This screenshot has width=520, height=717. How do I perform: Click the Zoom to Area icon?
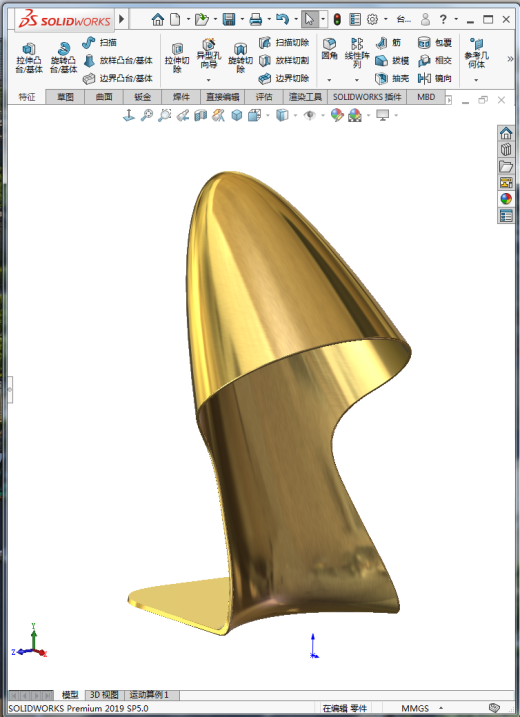coord(165,115)
